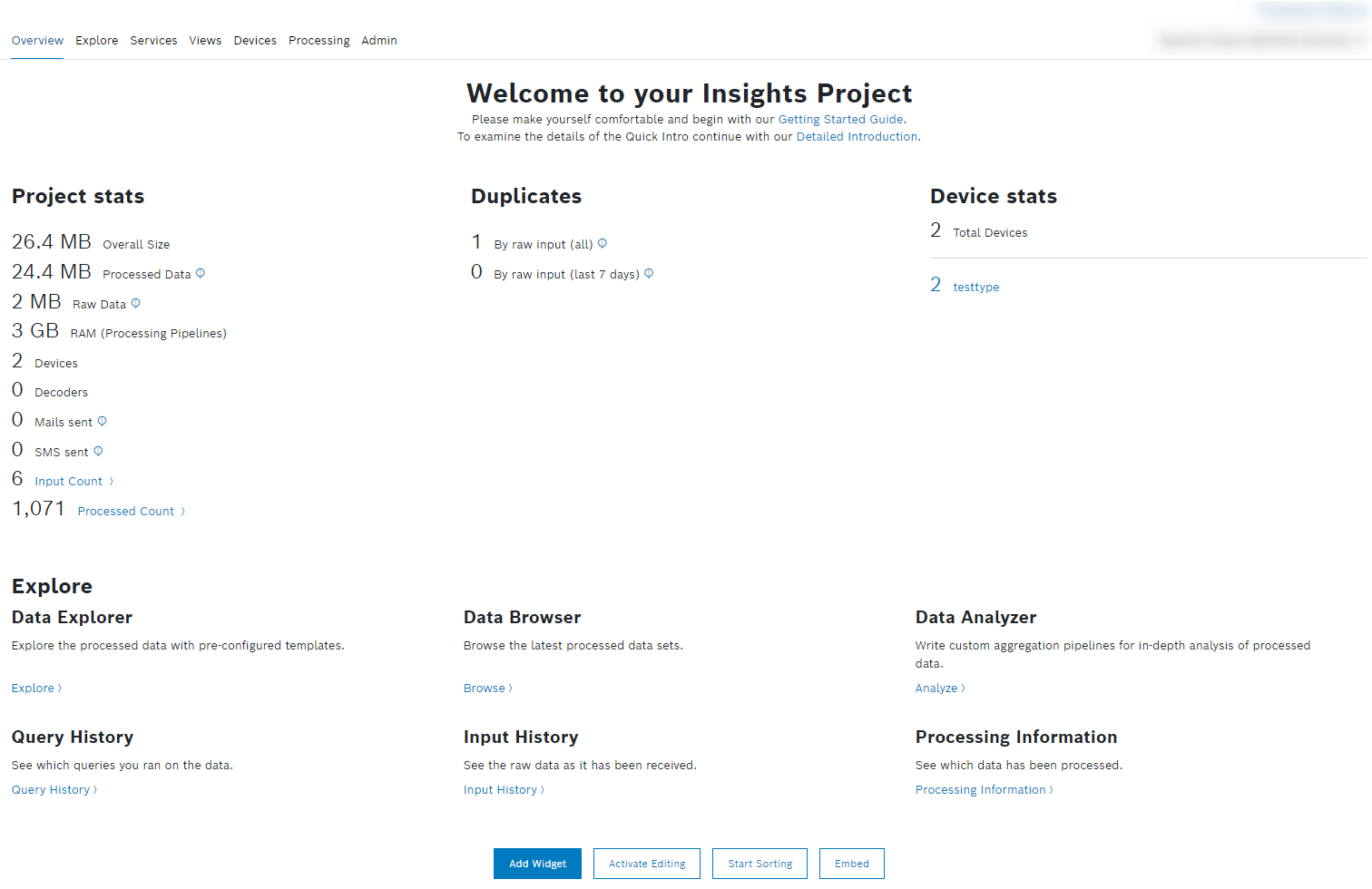Open the Getting Started Guide link
This screenshot has width=1372, height=889.
(840, 120)
